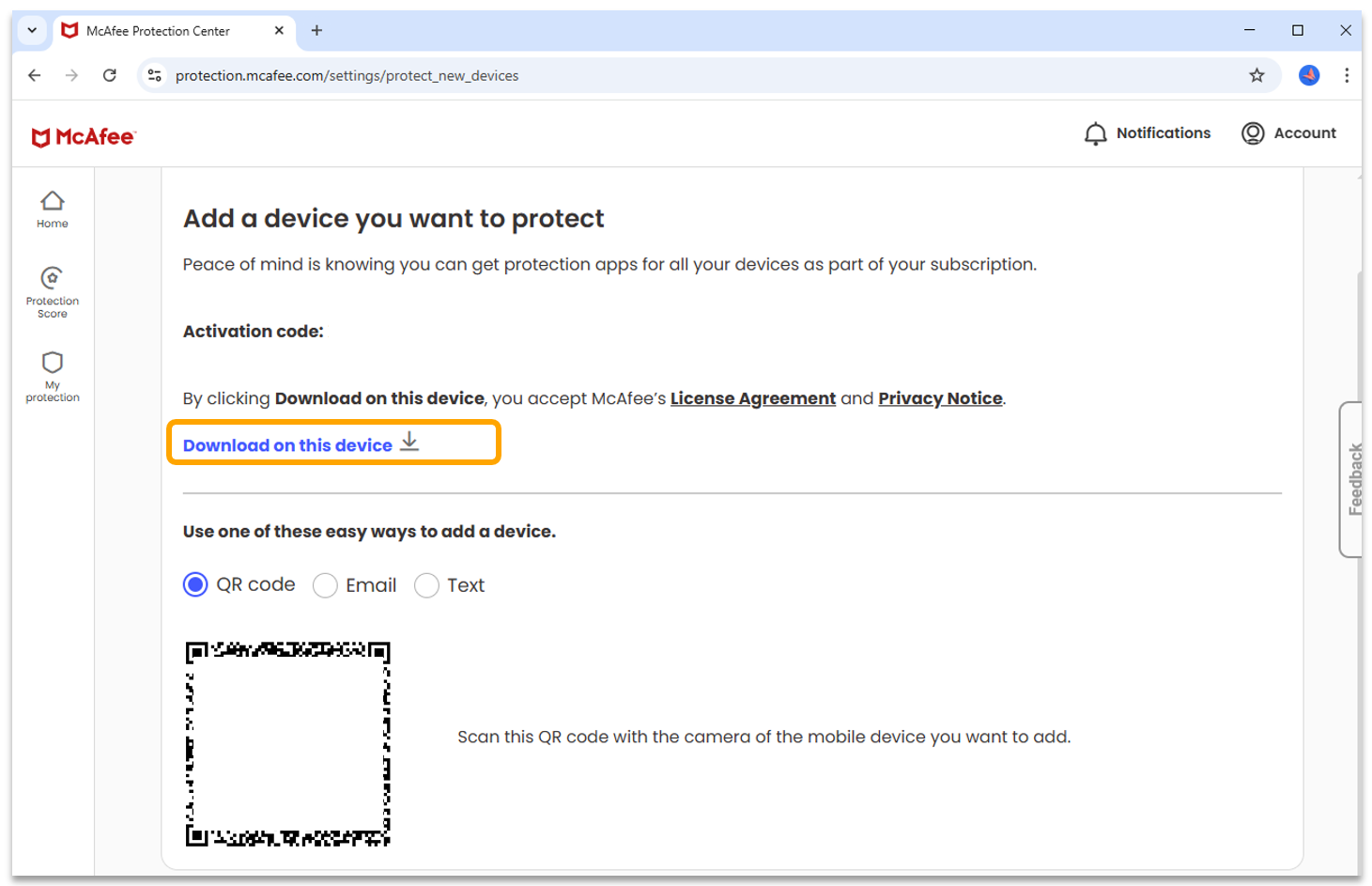Open the Account menu

(x=1287, y=132)
